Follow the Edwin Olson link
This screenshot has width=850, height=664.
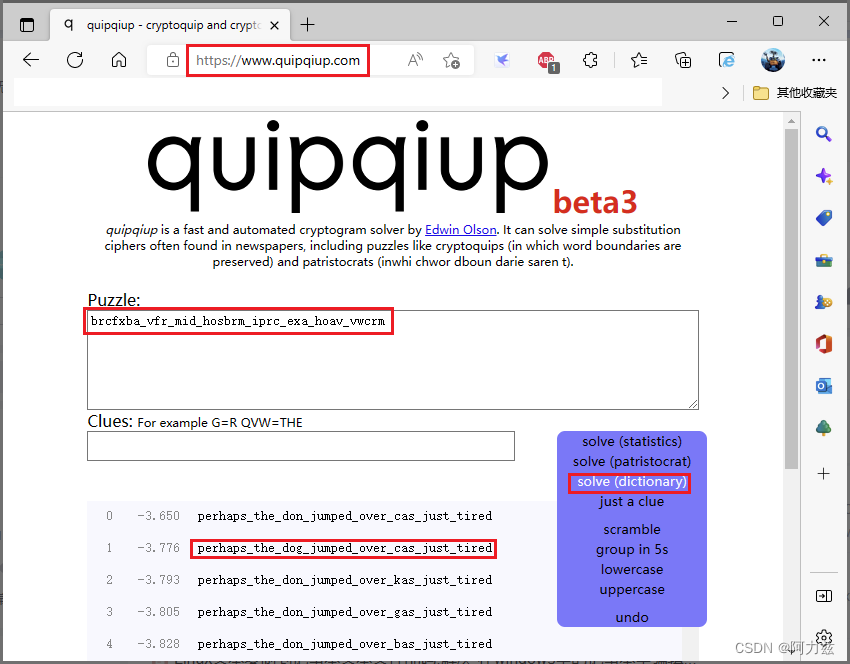[x=460, y=230]
